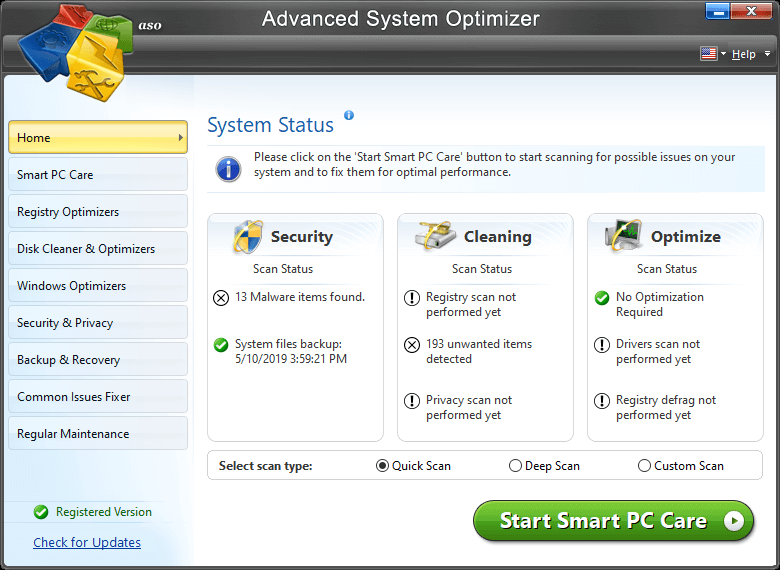Click '13 Malware items found.' text
The width and height of the screenshot is (780, 570).
point(300,297)
